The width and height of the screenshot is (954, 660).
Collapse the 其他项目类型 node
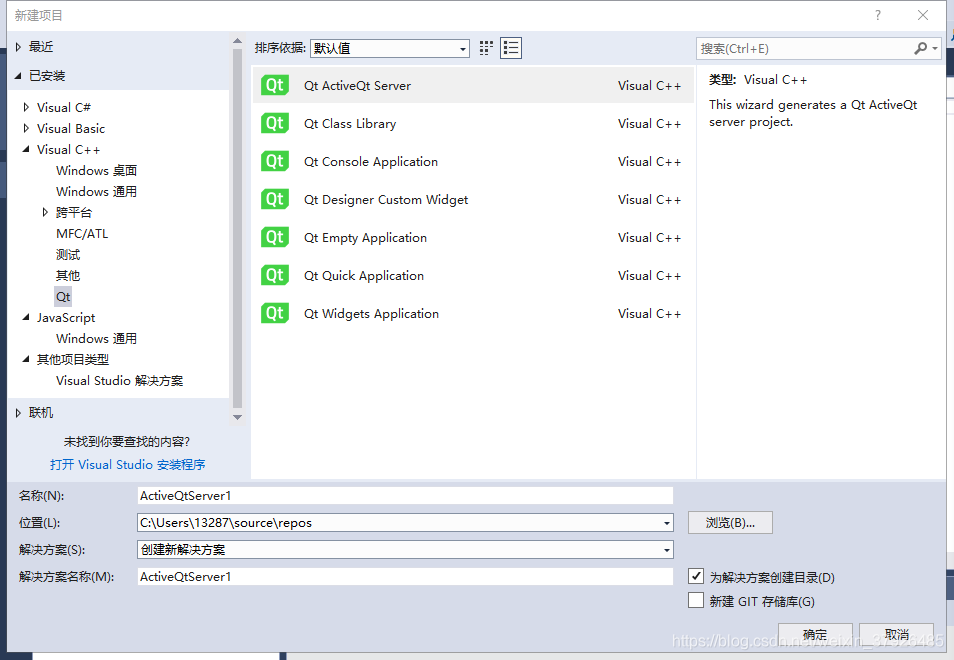[x=26, y=359]
